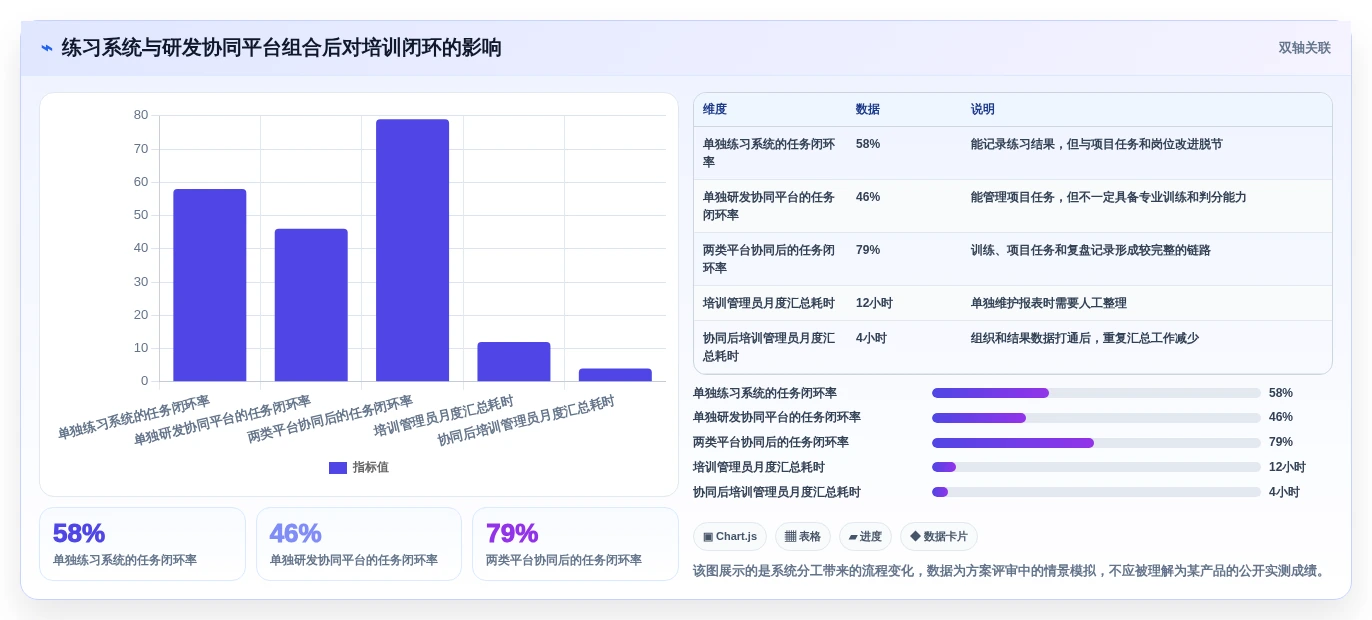This screenshot has width=1372, height=620.
Task: Click description 组织和结果数据打通后，重复汇总工作减少
Action: 1085,338
